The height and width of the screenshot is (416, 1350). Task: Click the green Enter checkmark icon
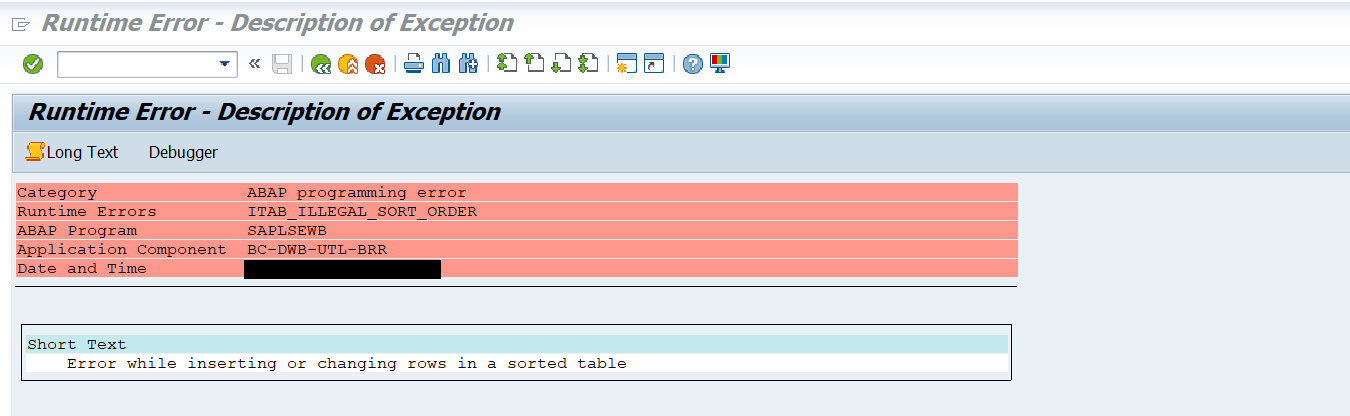[33, 64]
